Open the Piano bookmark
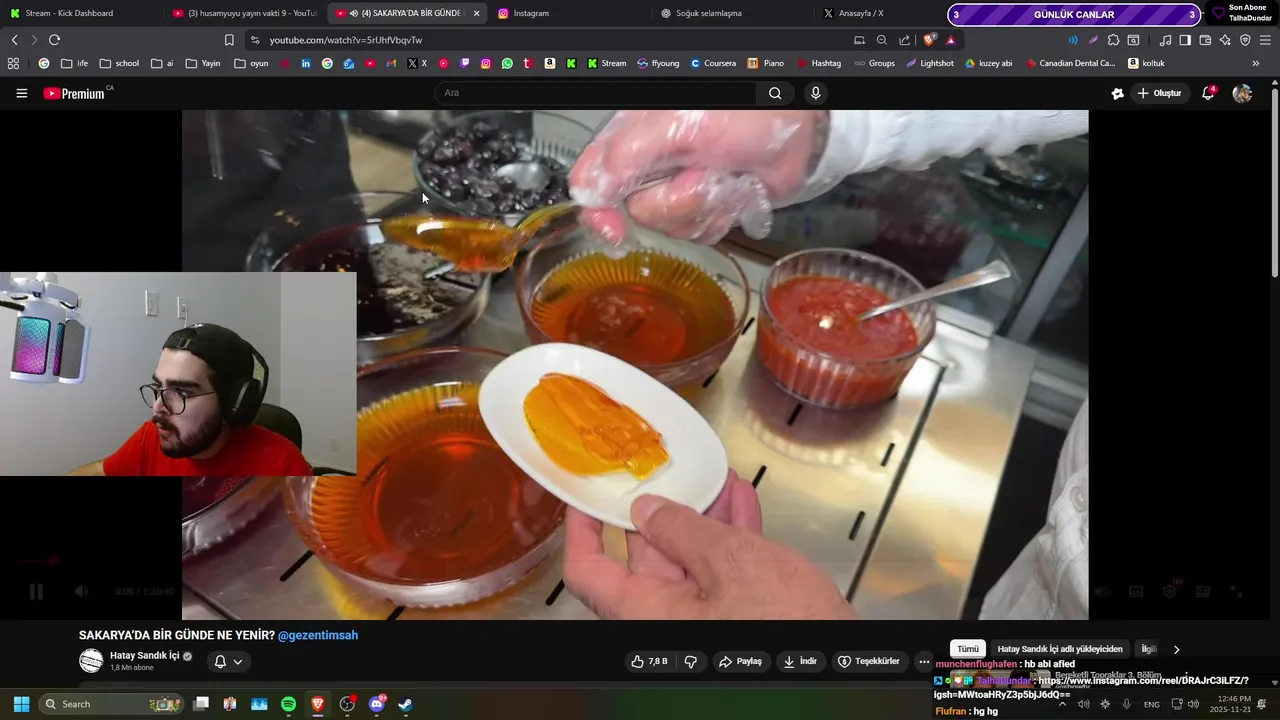1280x720 pixels. [x=765, y=63]
